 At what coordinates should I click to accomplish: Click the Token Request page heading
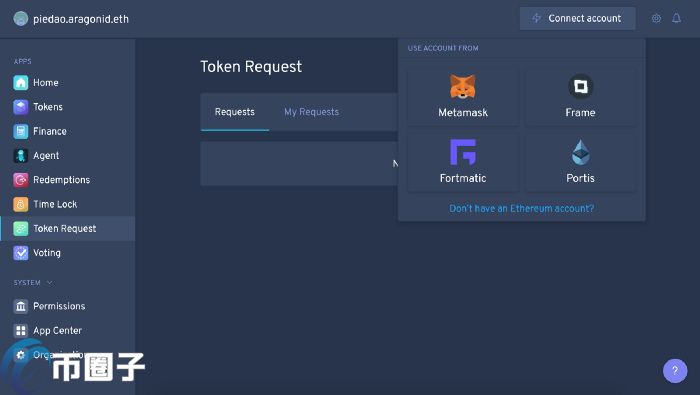[x=251, y=67]
